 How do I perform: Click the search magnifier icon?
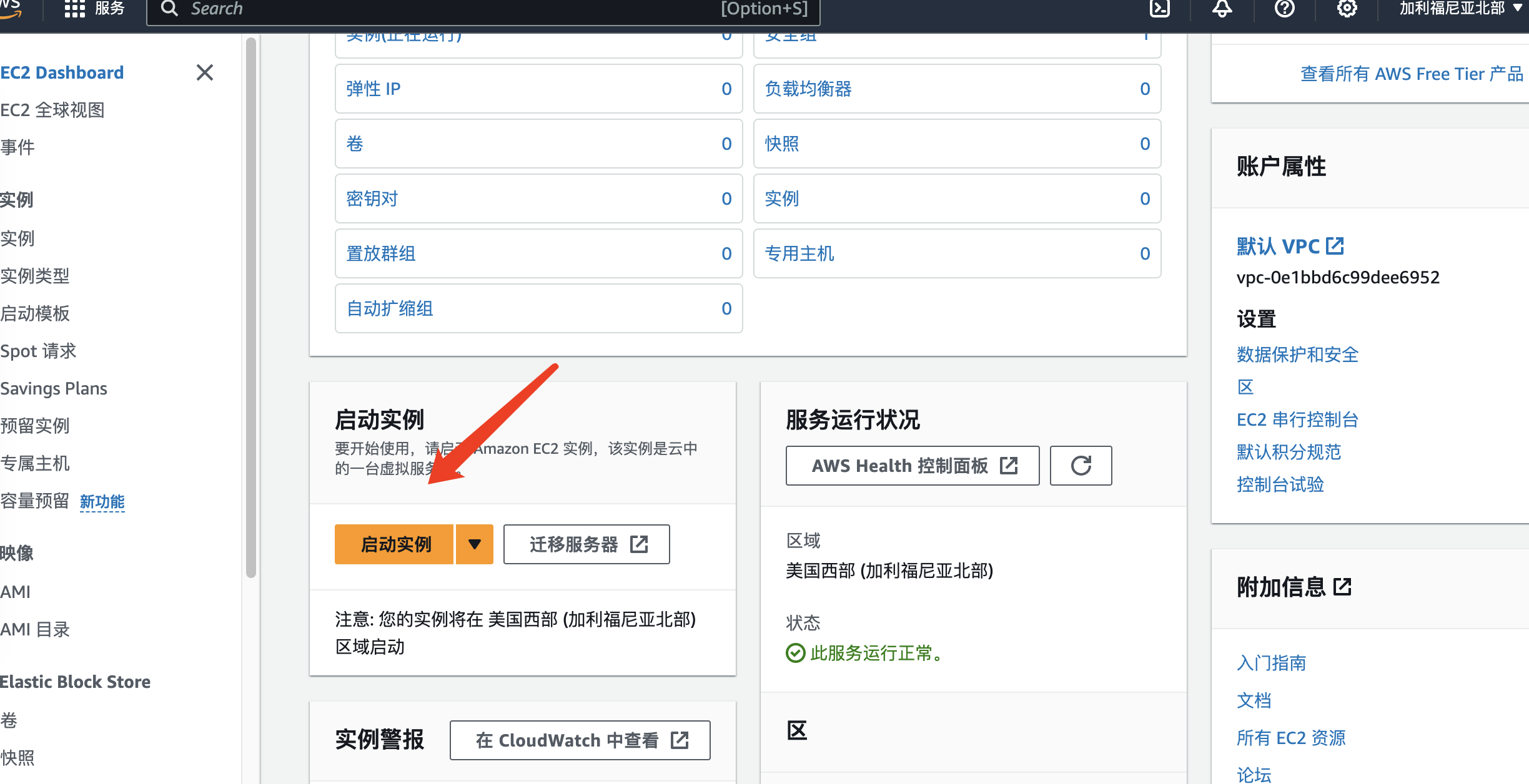pyautogui.click(x=169, y=9)
